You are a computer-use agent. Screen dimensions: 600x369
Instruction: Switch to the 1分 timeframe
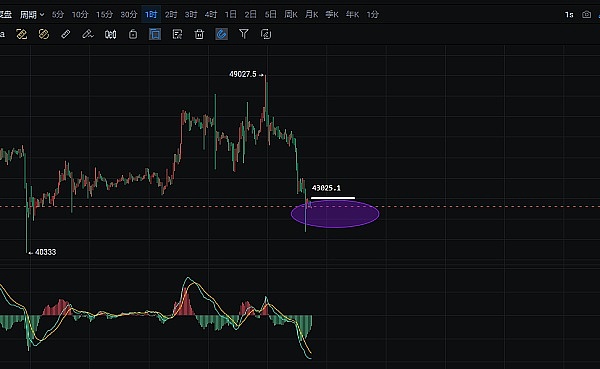[x=373, y=15]
